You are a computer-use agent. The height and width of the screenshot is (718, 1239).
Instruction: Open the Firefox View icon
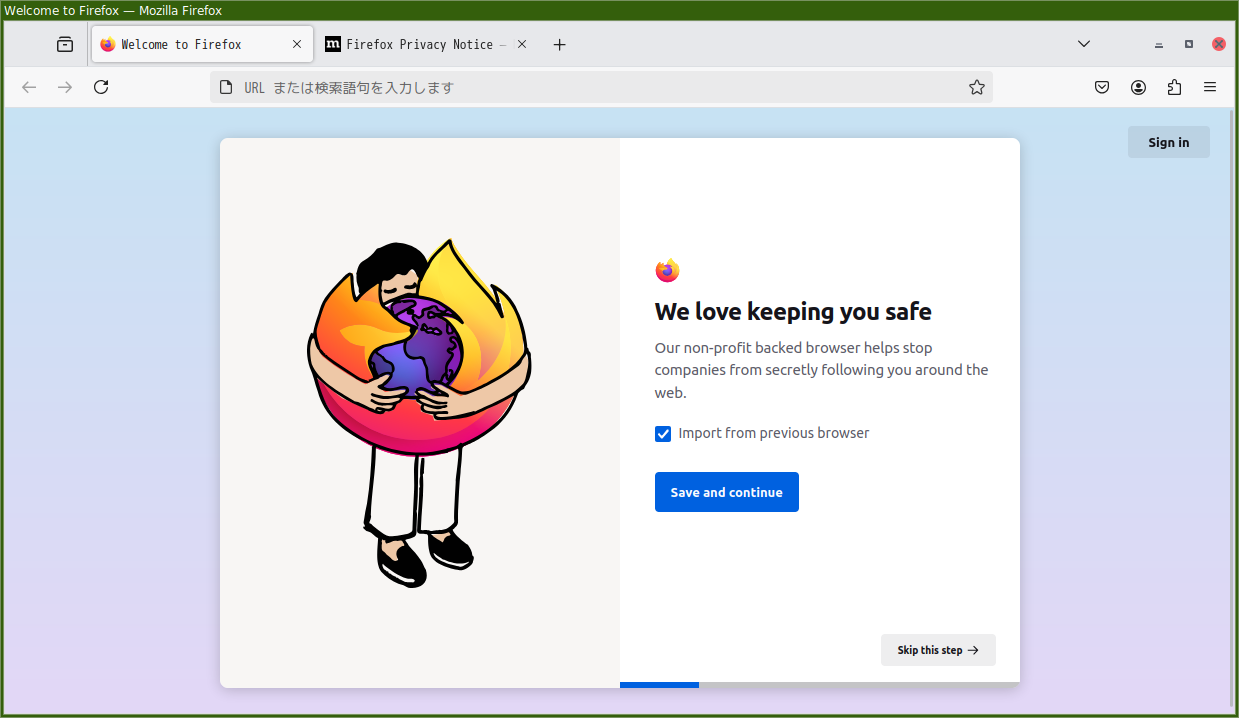tap(65, 44)
